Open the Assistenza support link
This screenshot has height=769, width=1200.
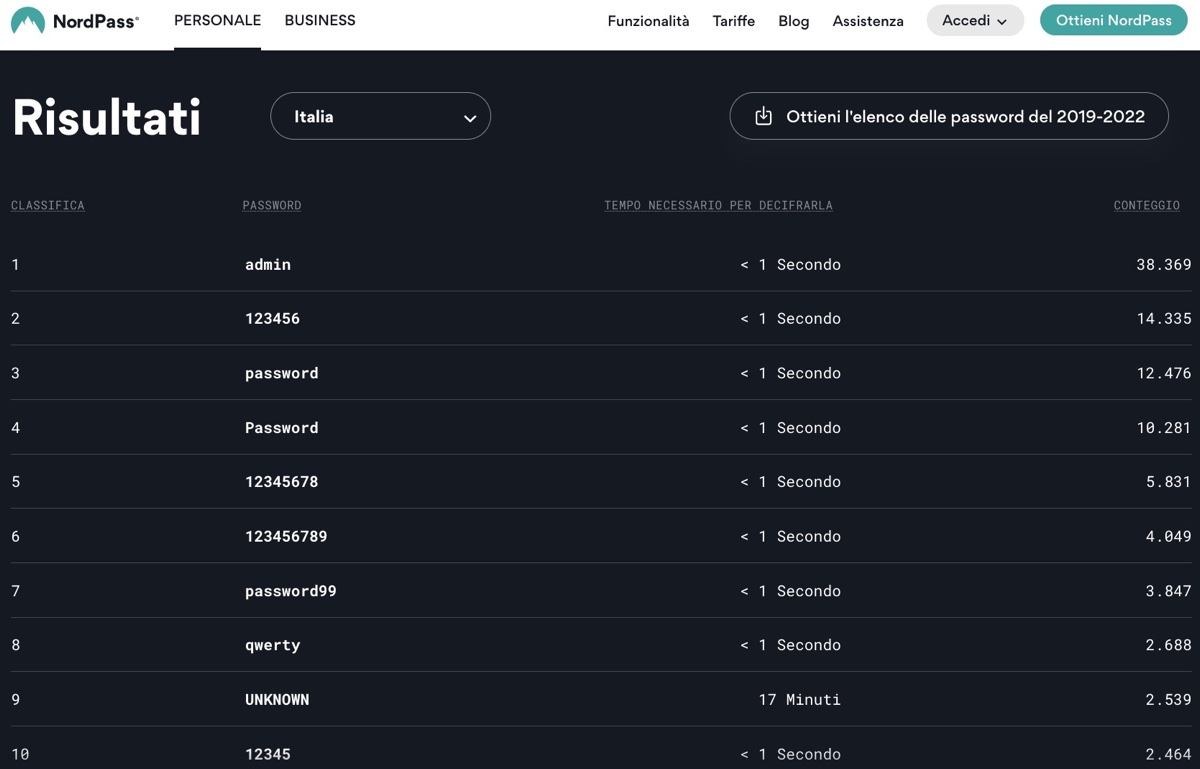coord(867,21)
